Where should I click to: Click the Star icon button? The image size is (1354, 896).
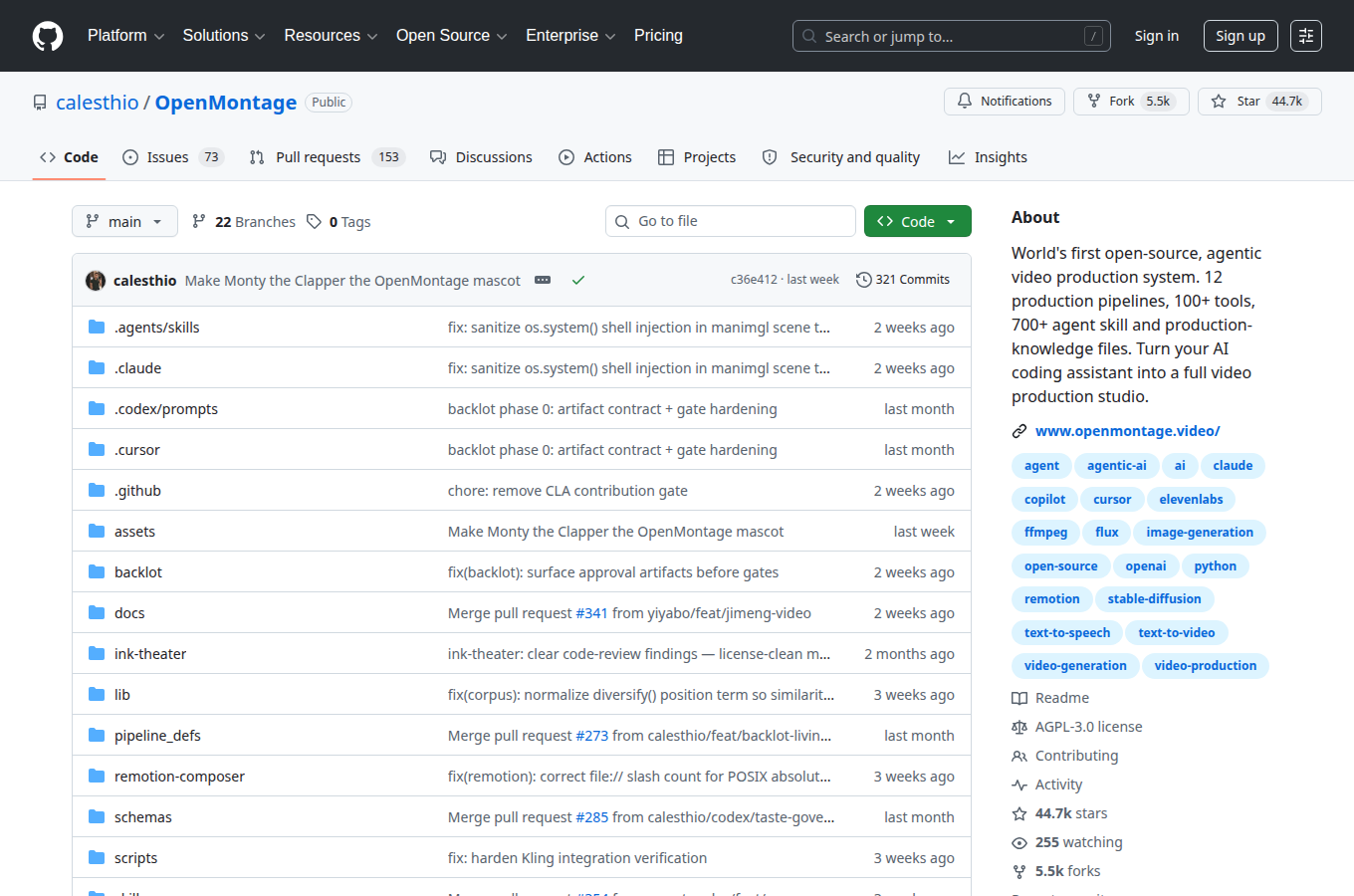[1219, 102]
